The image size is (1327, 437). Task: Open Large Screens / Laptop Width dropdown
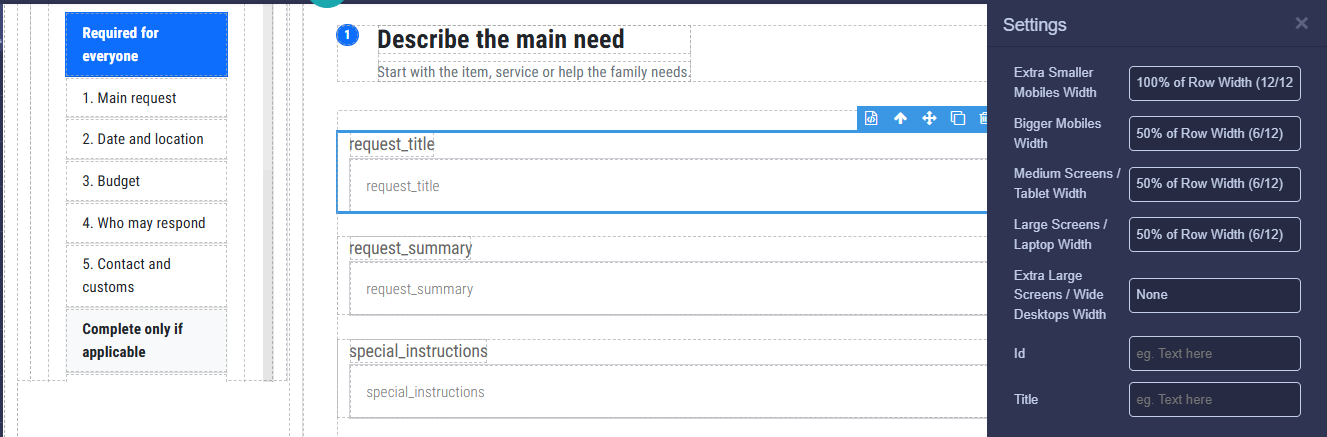tap(1215, 234)
